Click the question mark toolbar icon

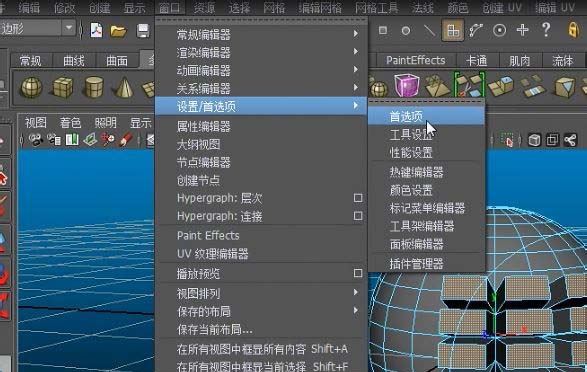546,30
